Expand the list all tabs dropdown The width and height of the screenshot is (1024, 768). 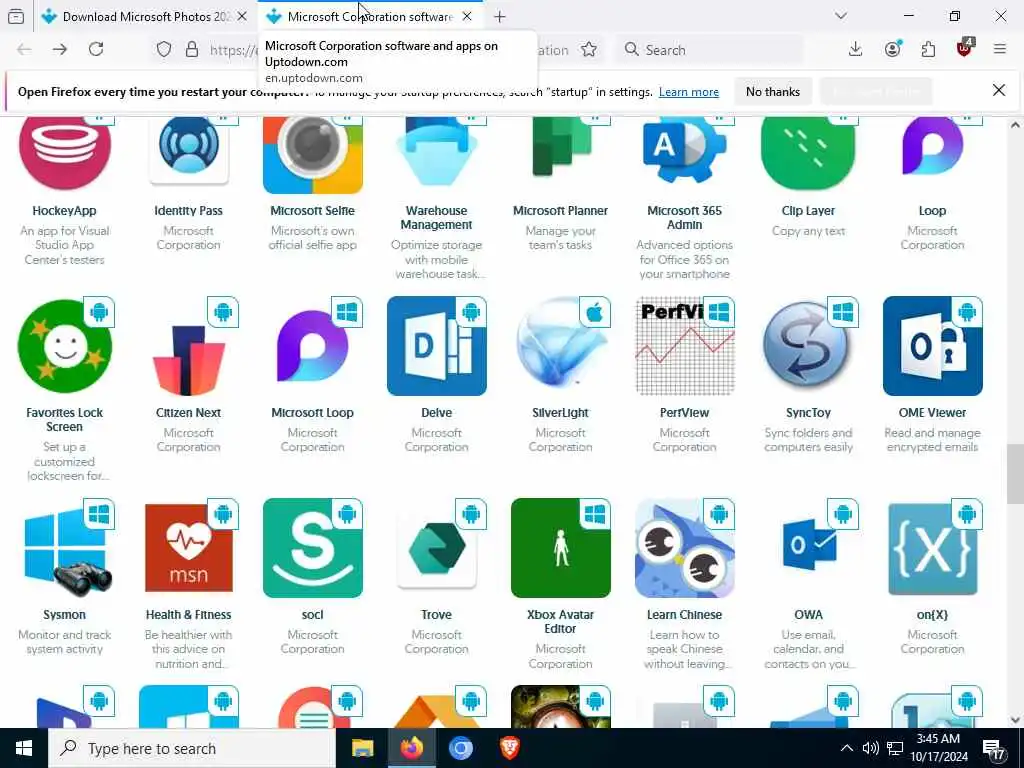point(841,16)
